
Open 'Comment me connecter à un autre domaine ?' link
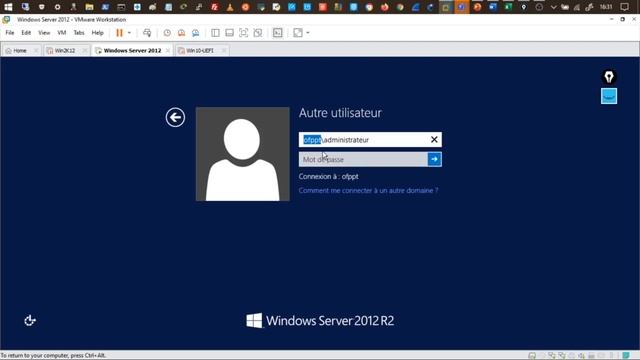click(x=368, y=191)
